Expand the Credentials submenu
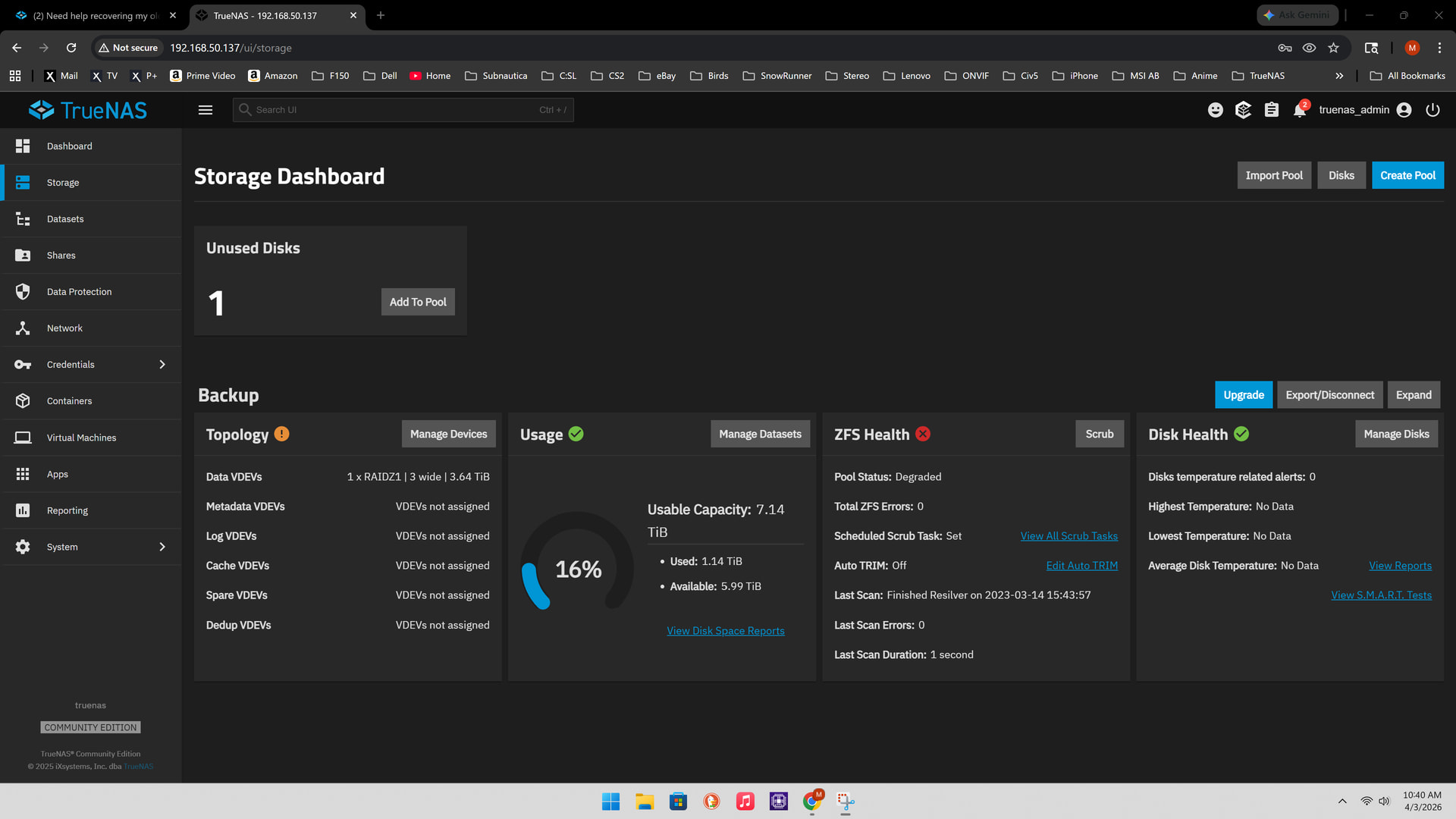The width and height of the screenshot is (1456, 819). point(162,365)
